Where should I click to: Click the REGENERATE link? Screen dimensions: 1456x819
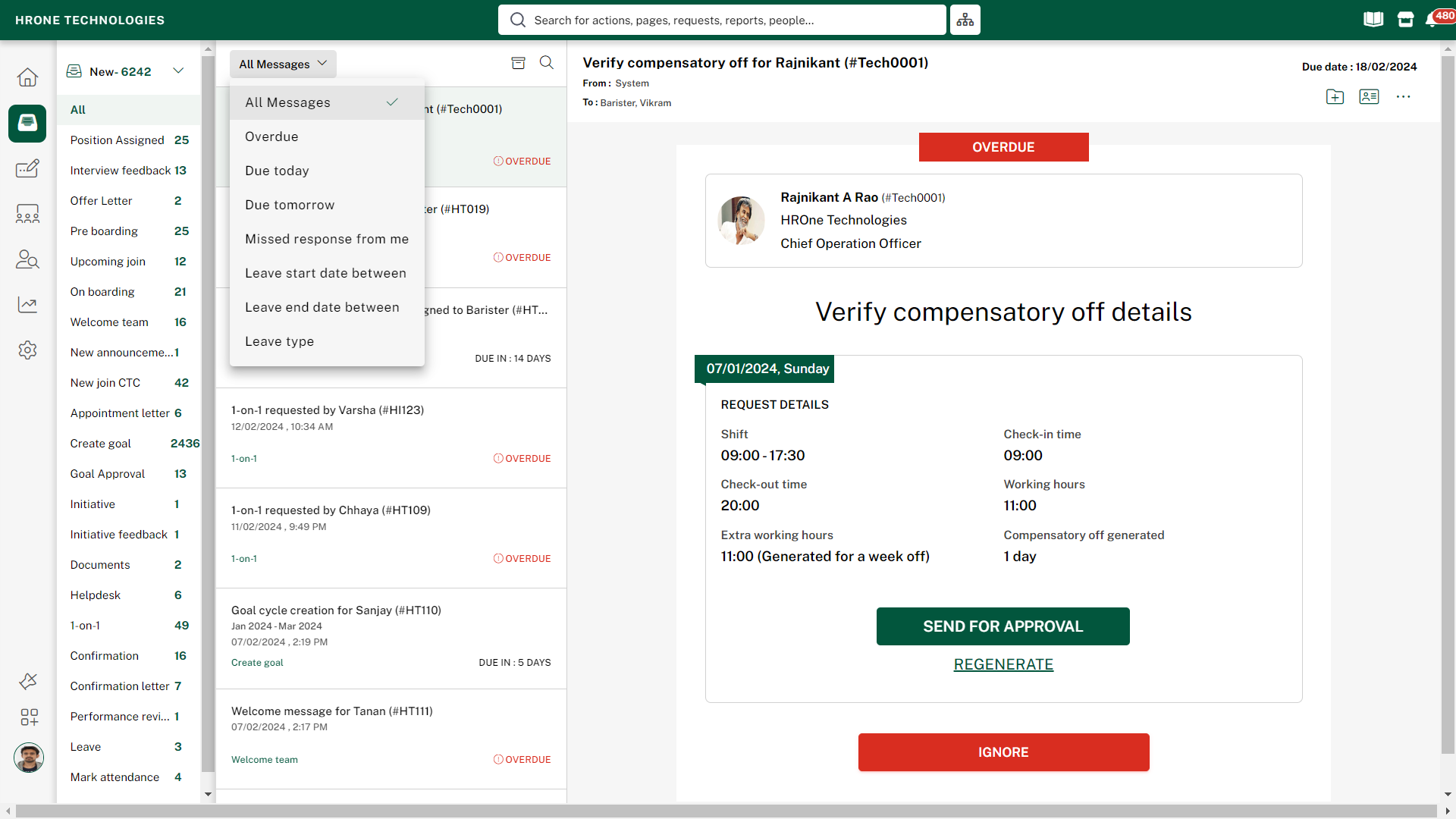pyautogui.click(x=1003, y=664)
